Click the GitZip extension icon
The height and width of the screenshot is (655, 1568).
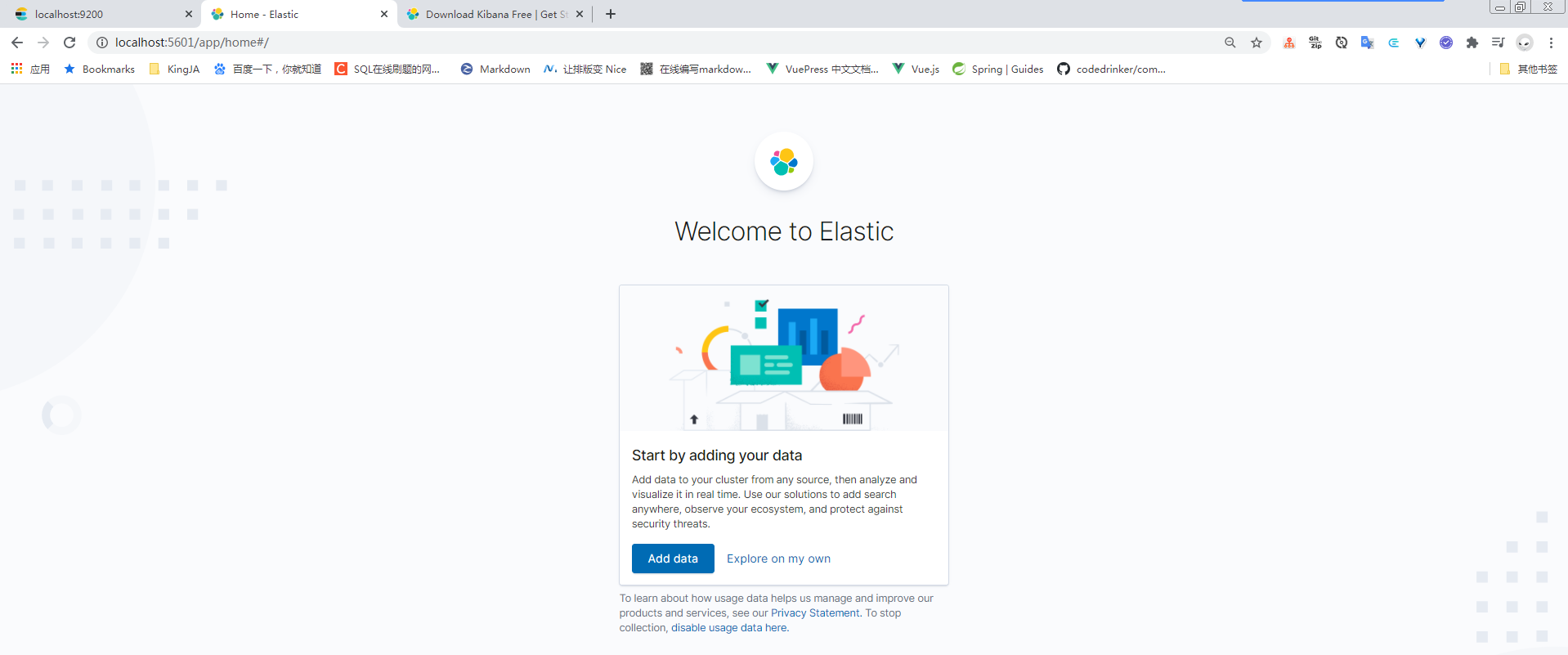pos(1315,43)
